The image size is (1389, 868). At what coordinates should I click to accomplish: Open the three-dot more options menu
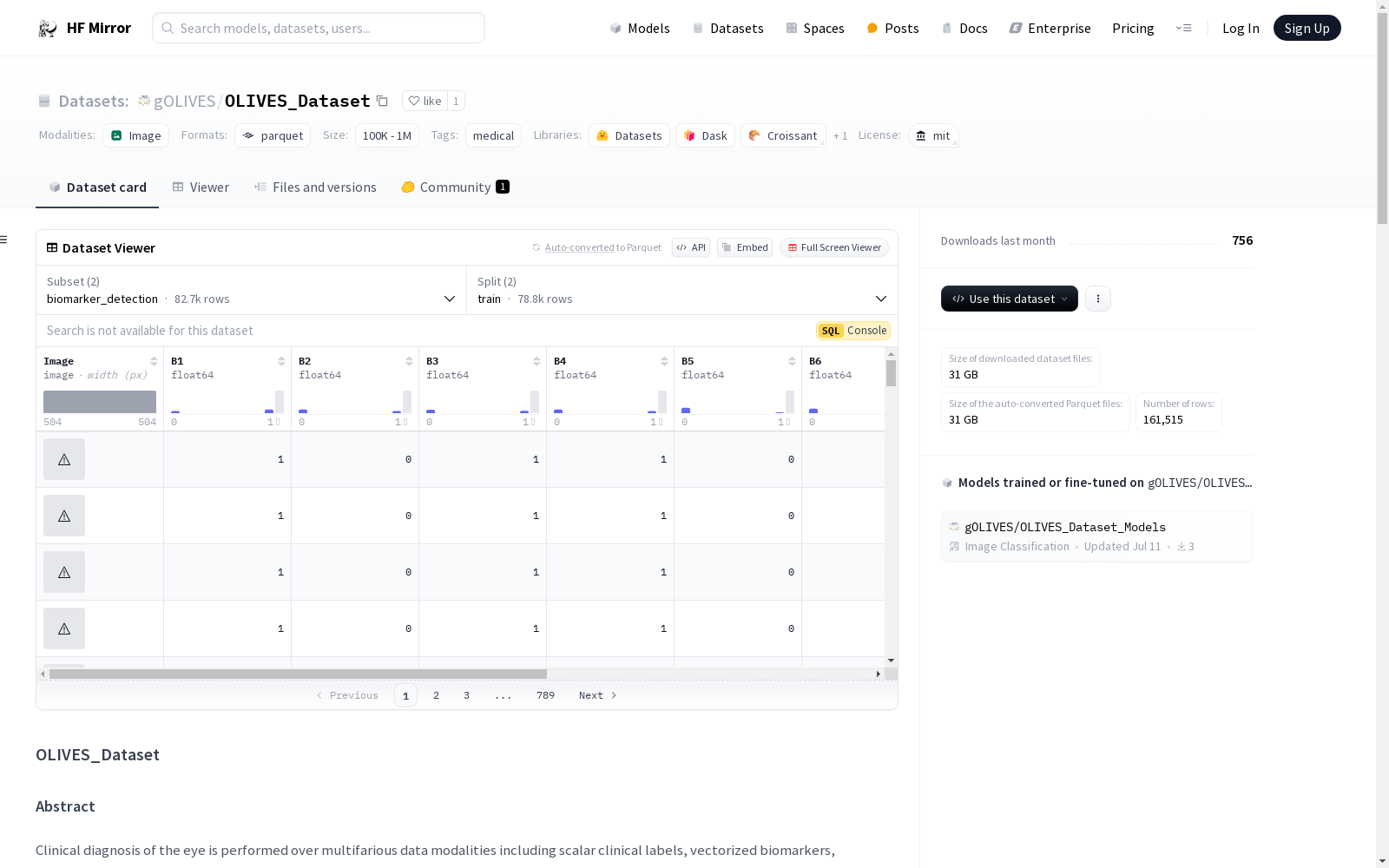coord(1097,299)
